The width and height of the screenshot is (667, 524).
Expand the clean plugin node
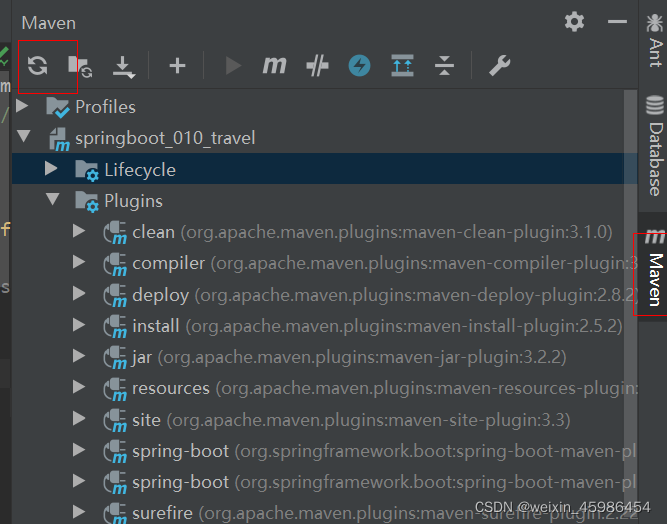79,231
